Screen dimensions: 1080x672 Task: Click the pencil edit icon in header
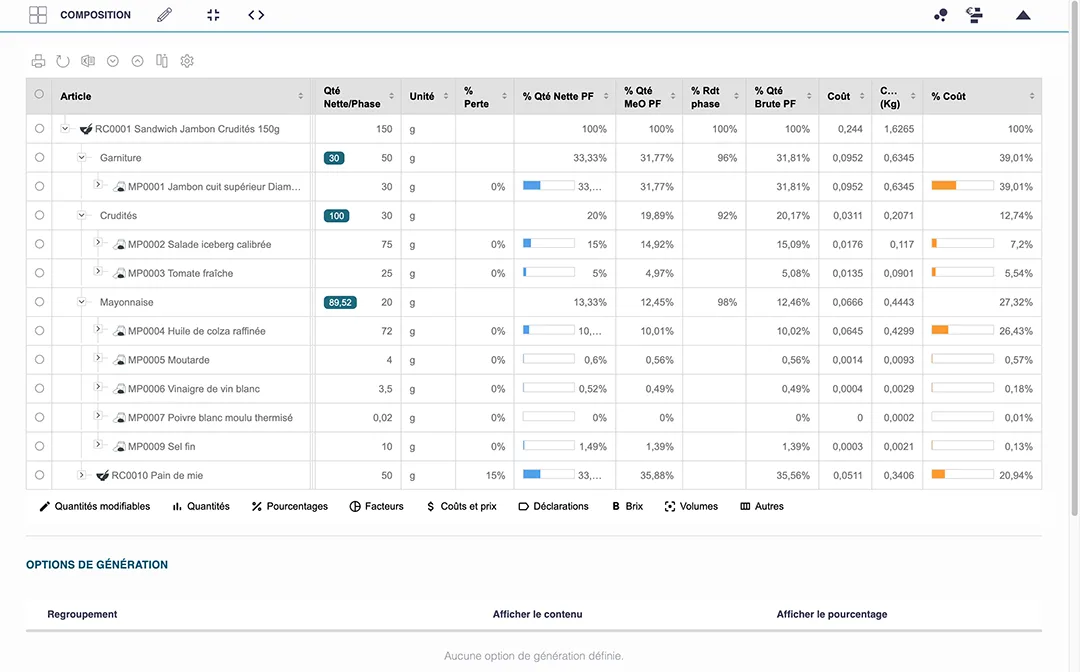click(x=165, y=15)
